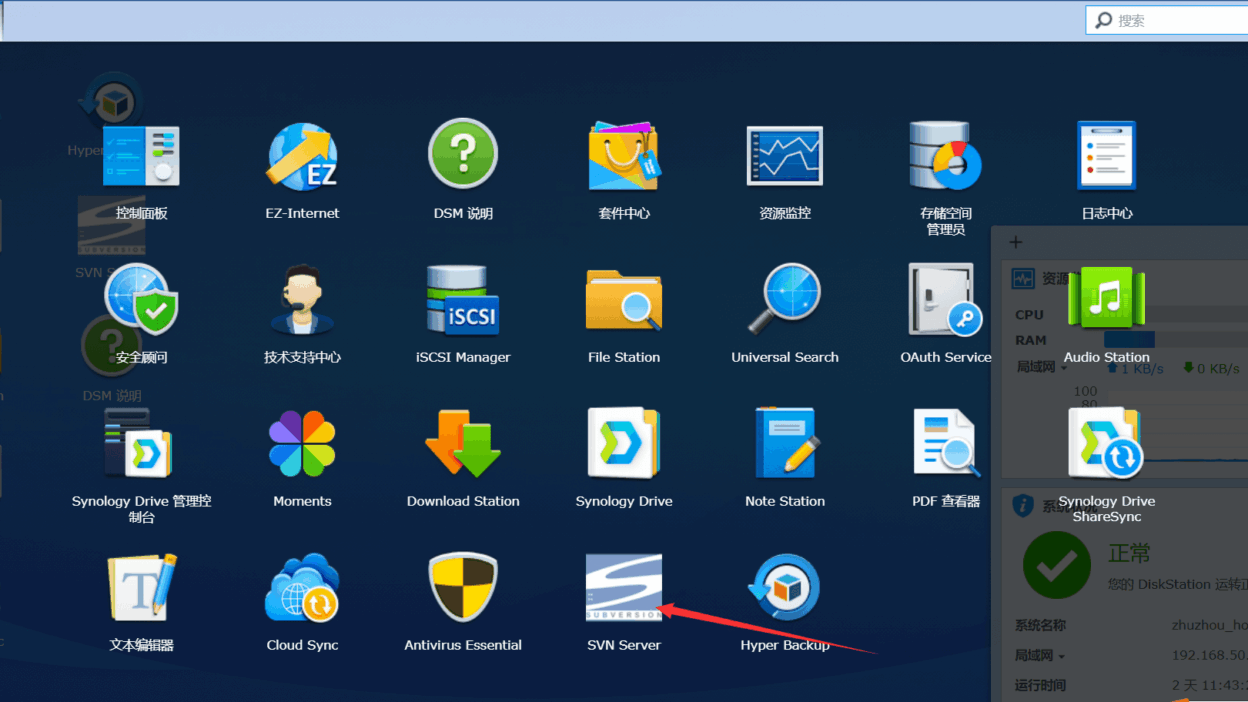The image size is (1248, 702).
Task: Start the EZ-Internet wizard
Action: tap(302, 157)
